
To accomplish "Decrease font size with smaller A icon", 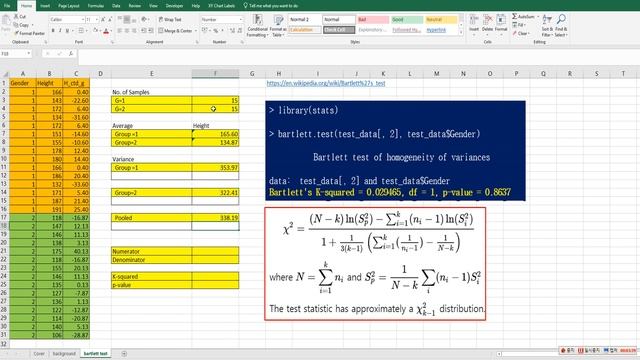I will [x=111, y=19].
